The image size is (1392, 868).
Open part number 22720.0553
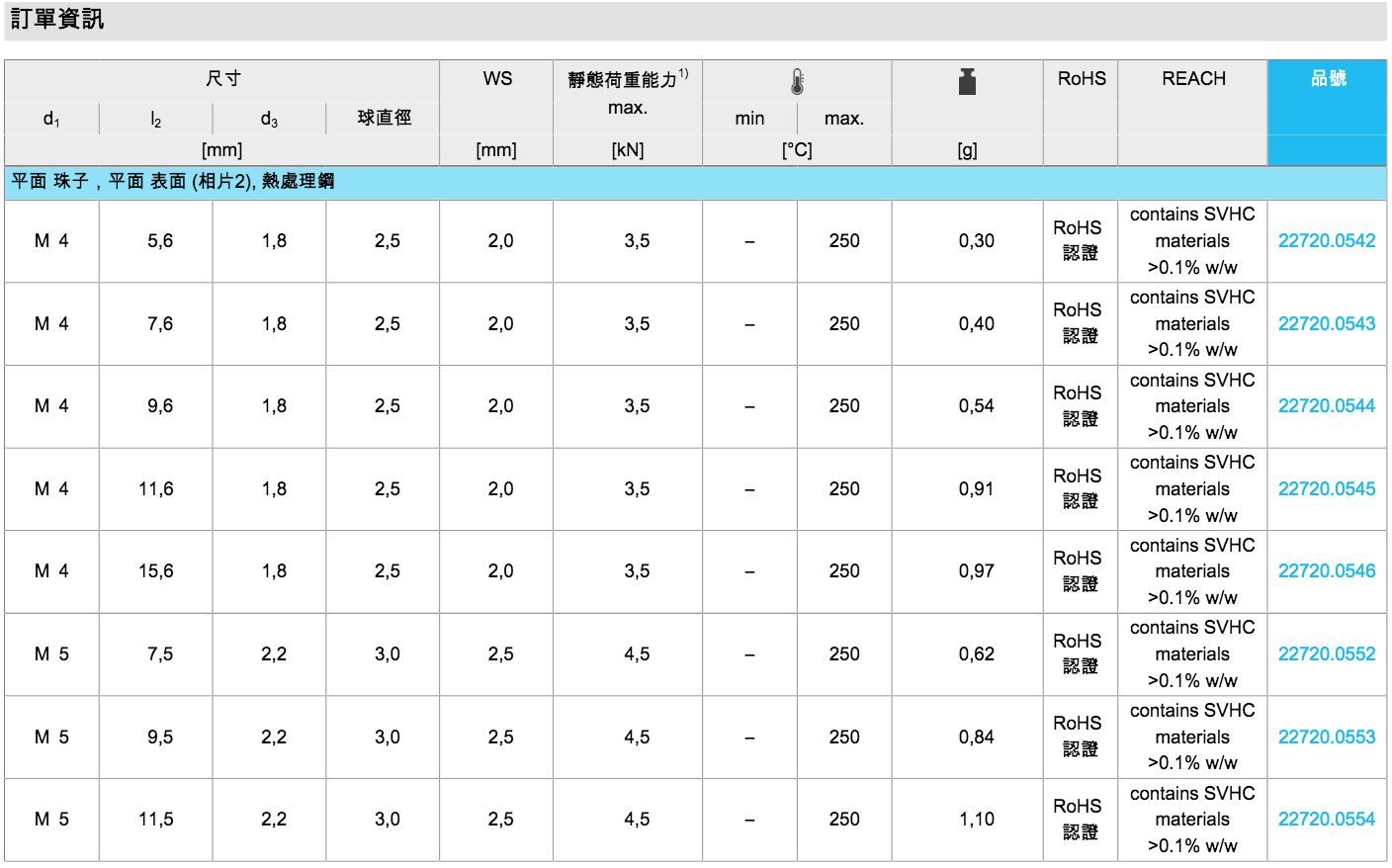[x=1326, y=738]
